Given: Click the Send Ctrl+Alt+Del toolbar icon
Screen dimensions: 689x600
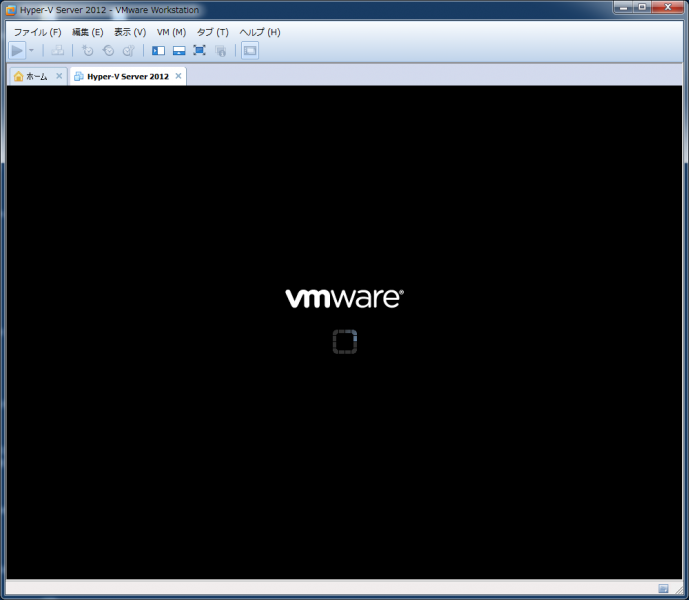Looking at the screenshot, I should (58, 51).
